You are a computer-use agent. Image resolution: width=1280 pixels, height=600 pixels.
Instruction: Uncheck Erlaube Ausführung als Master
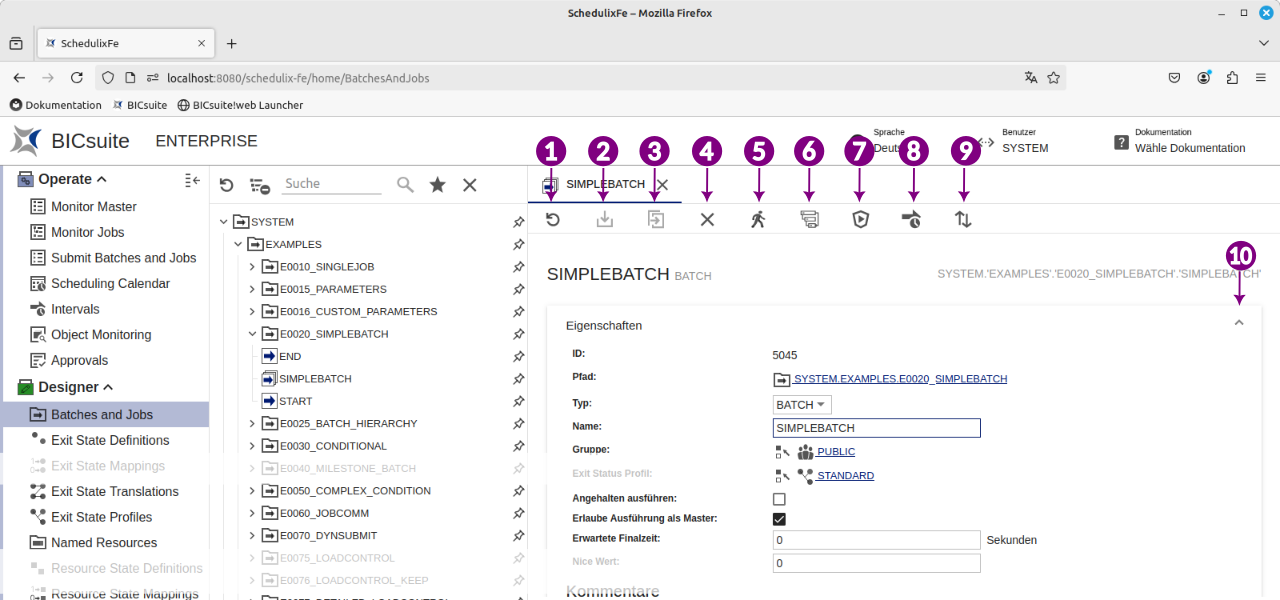click(779, 519)
